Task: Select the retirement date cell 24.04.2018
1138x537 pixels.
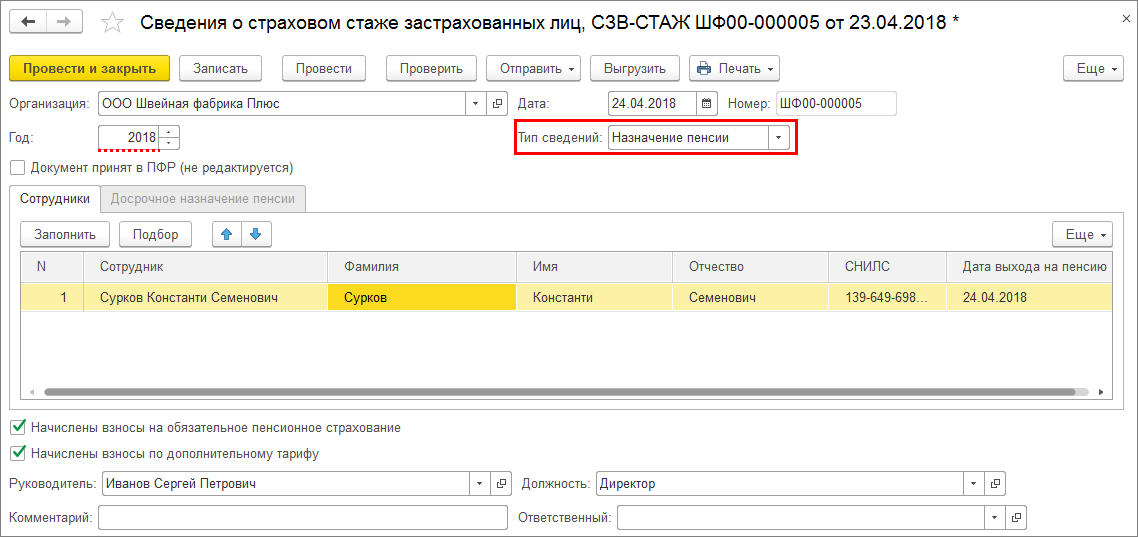Action: pos(1029,298)
